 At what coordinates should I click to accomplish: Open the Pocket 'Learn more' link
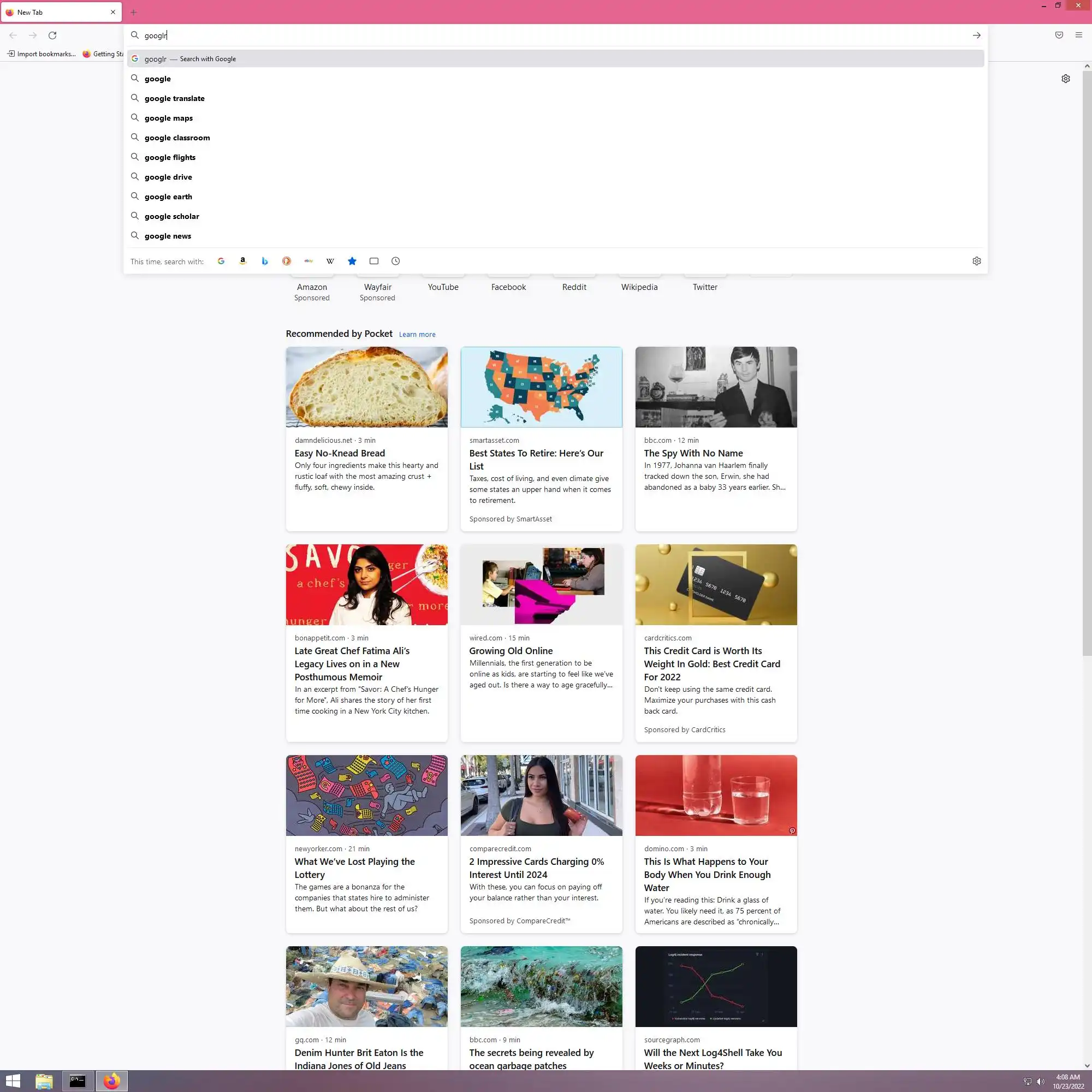pyautogui.click(x=417, y=335)
